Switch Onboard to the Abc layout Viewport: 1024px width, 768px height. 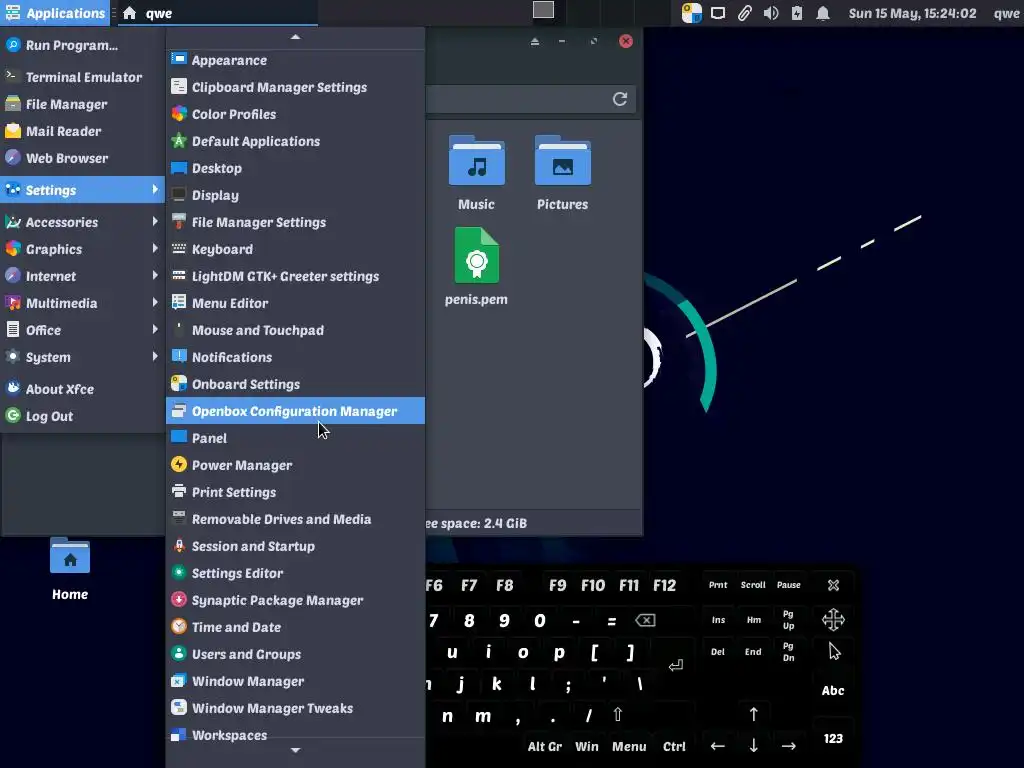click(x=833, y=690)
